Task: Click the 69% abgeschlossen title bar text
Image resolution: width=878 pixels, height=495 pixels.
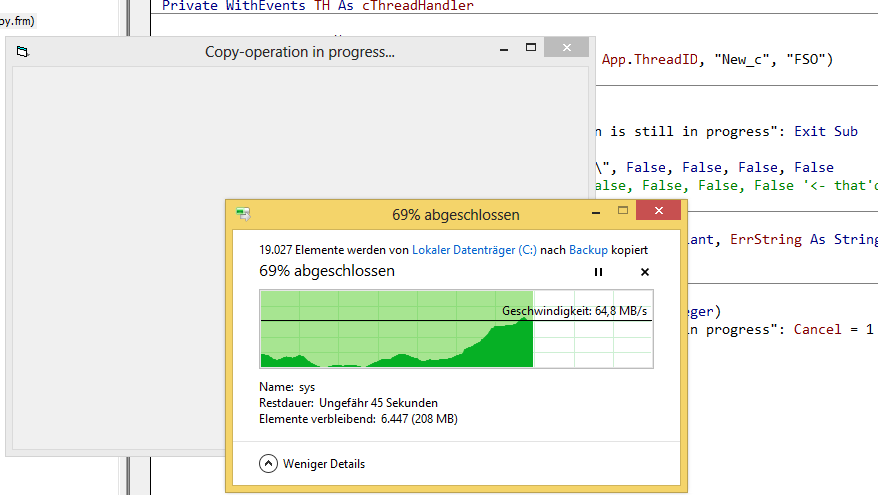Action: click(x=455, y=214)
